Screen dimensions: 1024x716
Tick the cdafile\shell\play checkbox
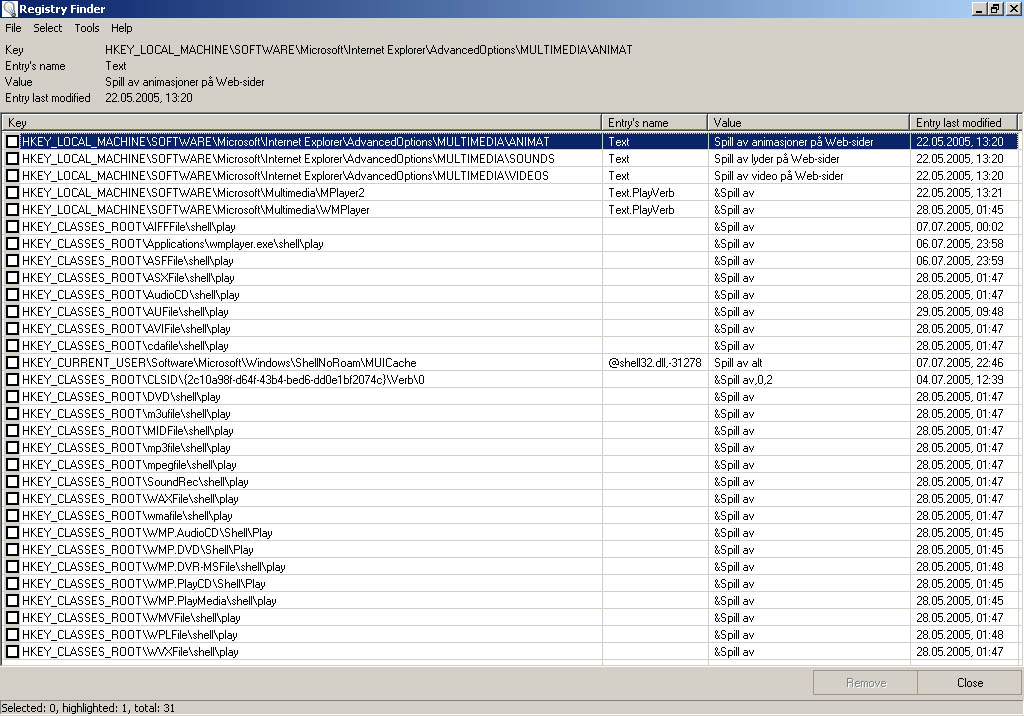click(x=12, y=346)
